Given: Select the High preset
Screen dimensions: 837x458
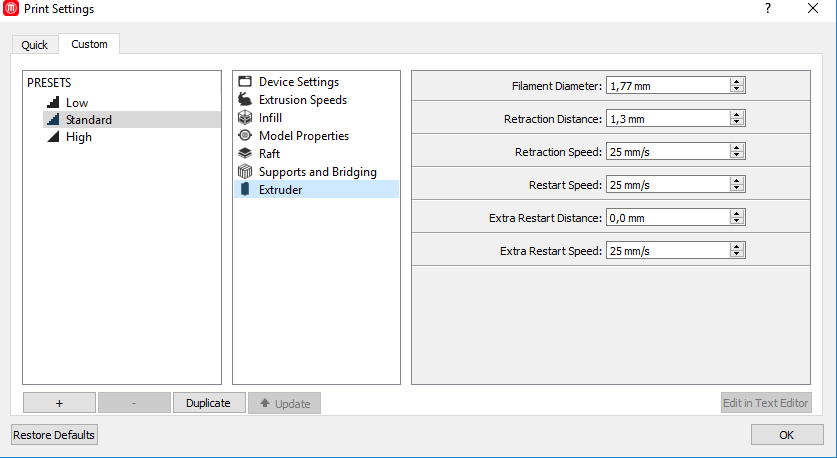Looking at the screenshot, I should coord(78,137).
